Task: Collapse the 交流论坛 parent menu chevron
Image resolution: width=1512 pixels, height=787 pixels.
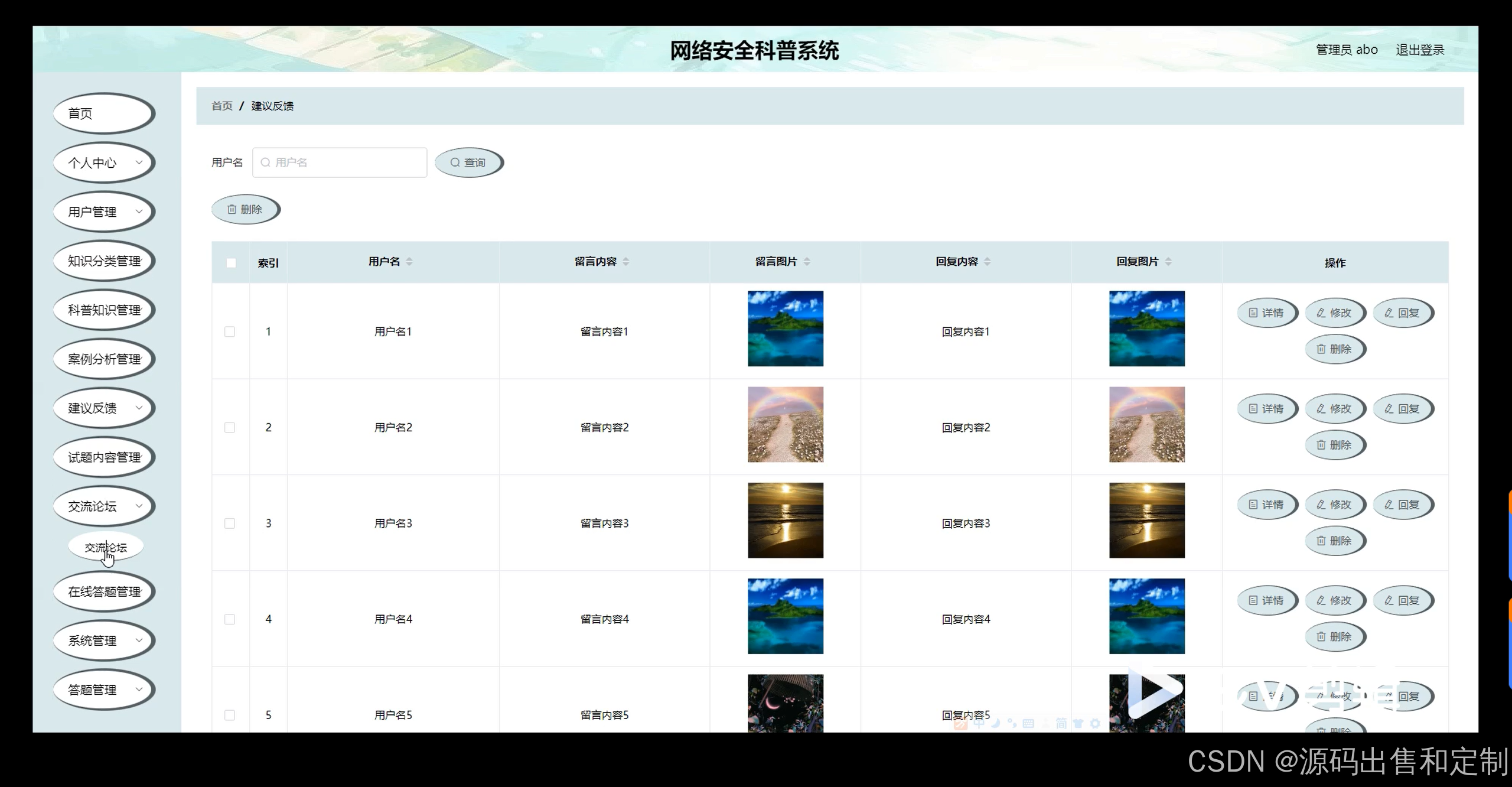Action: [x=139, y=506]
